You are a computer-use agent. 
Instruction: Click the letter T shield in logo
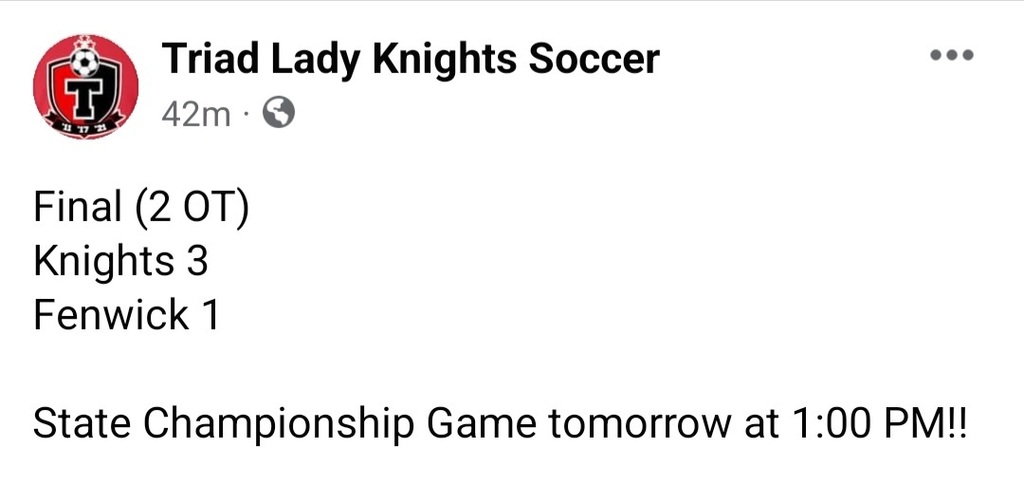pyautogui.click(x=85, y=99)
